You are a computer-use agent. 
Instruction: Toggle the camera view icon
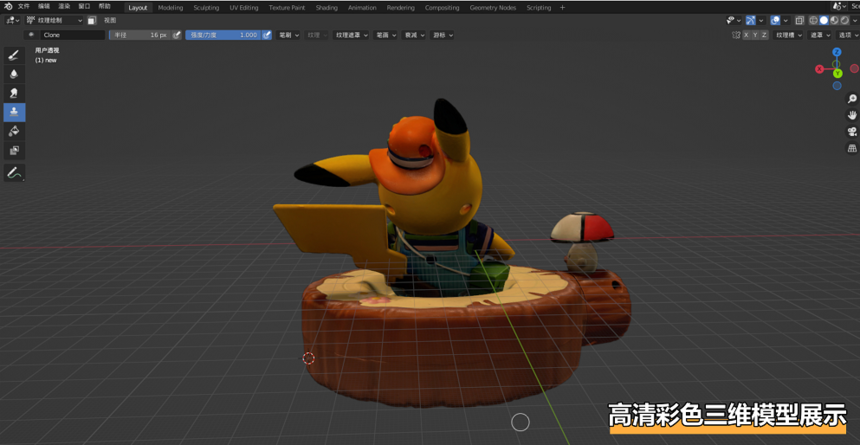click(852, 132)
